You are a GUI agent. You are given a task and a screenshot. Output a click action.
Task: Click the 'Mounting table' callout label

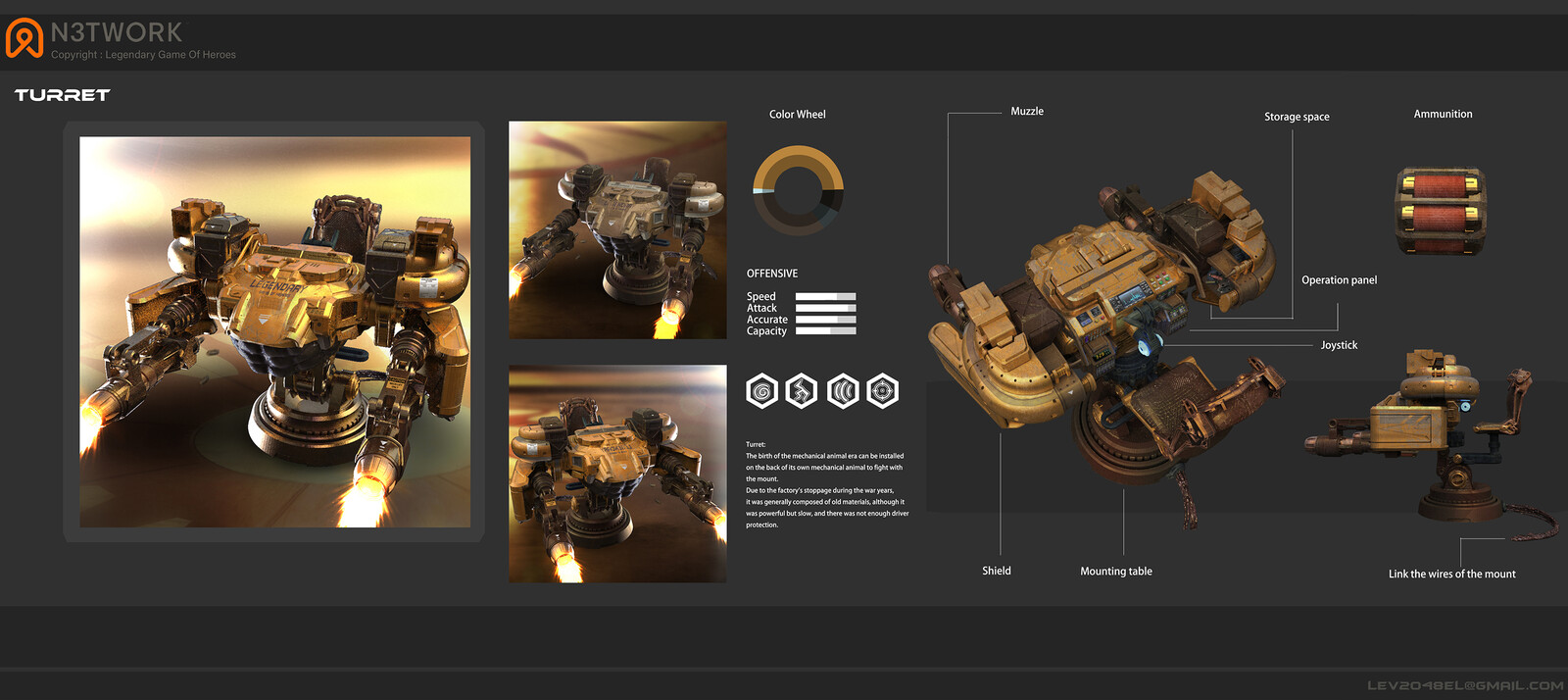click(x=1116, y=572)
